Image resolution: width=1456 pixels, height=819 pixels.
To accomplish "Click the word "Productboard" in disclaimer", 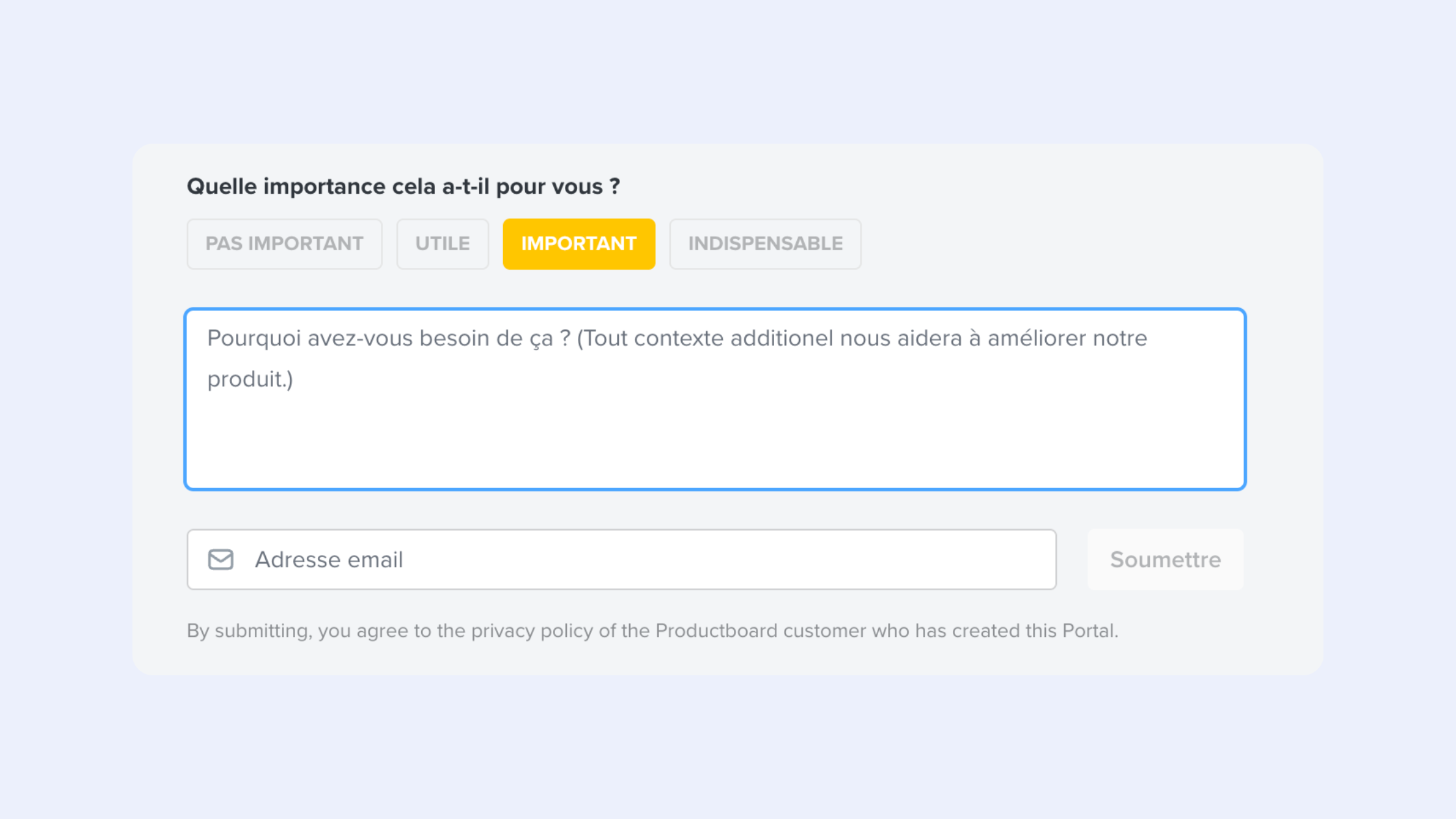I will click(x=716, y=630).
